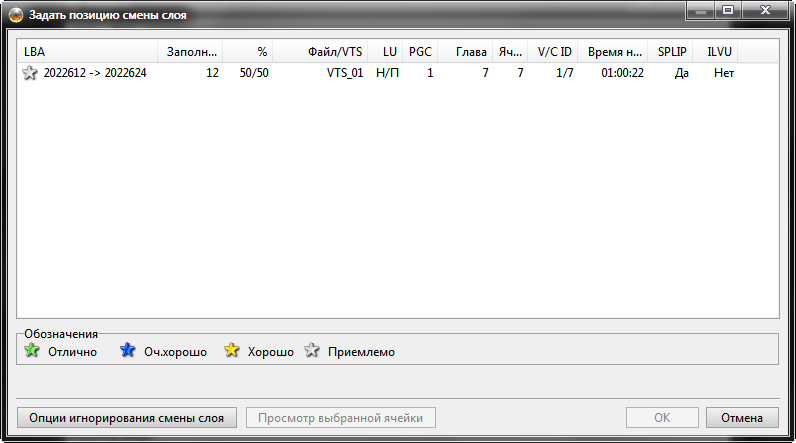Click the ILVU column header
The image size is (796, 443).
716,52
